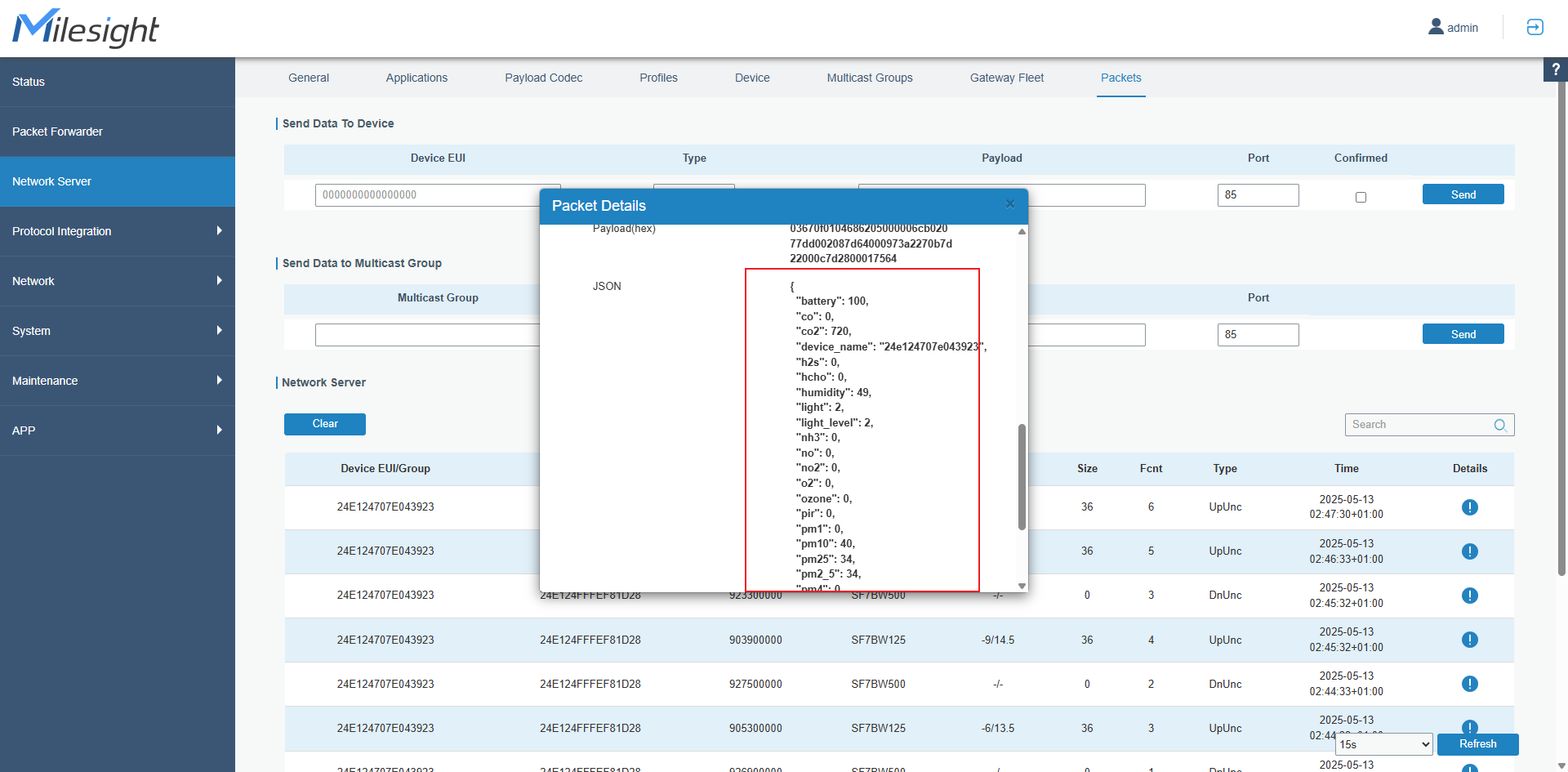The height and width of the screenshot is (772, 1568).
Task: Click the device Port field showing 85
Action: (x=1258, y=195)
